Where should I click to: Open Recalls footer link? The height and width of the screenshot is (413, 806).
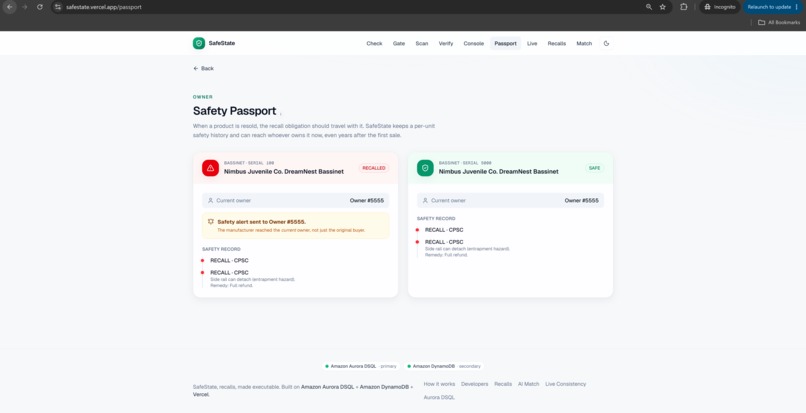pyautogui.click(x=503, y=384)
